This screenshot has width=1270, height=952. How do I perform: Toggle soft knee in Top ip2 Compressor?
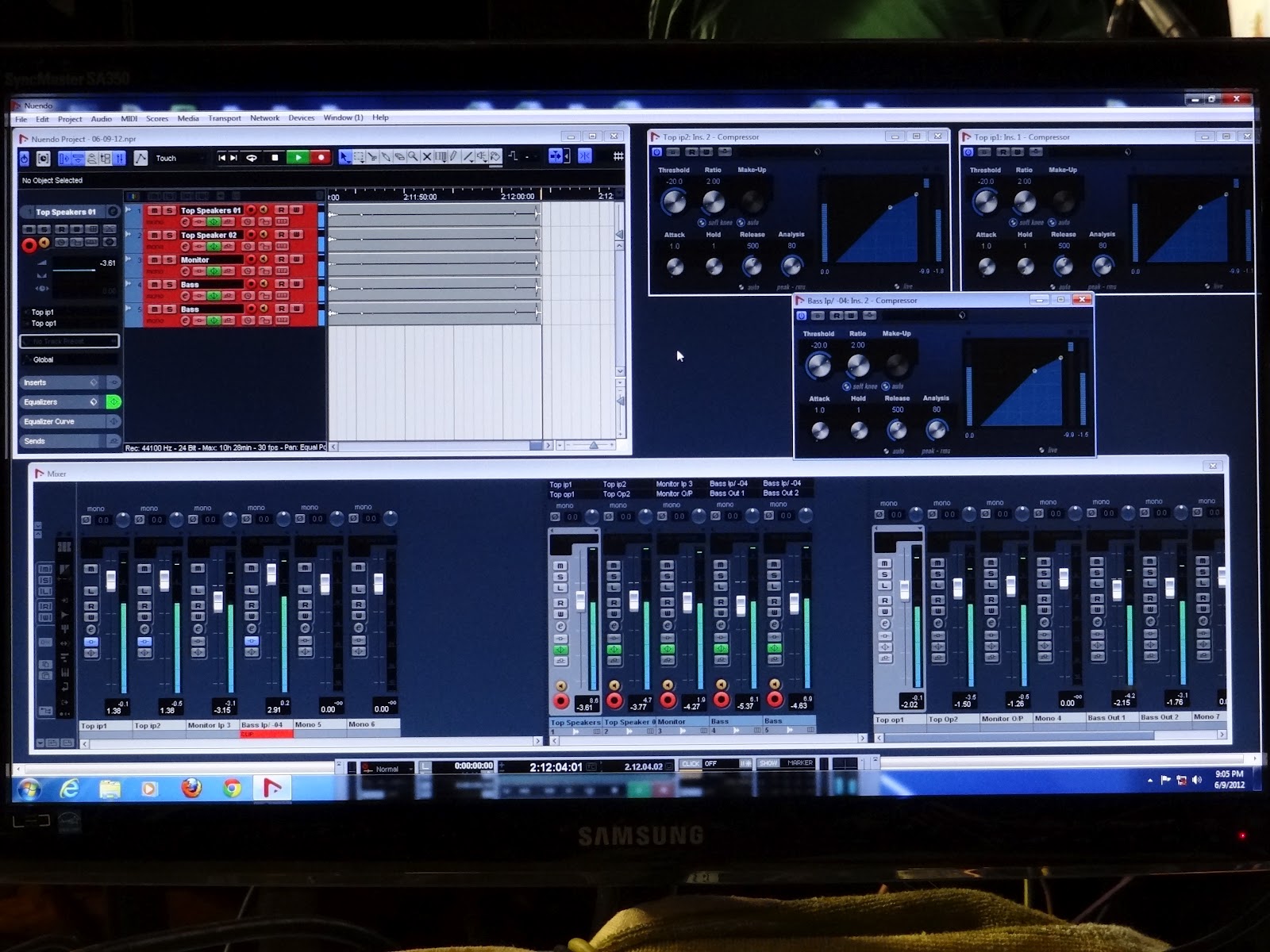[x=701, y=222]
